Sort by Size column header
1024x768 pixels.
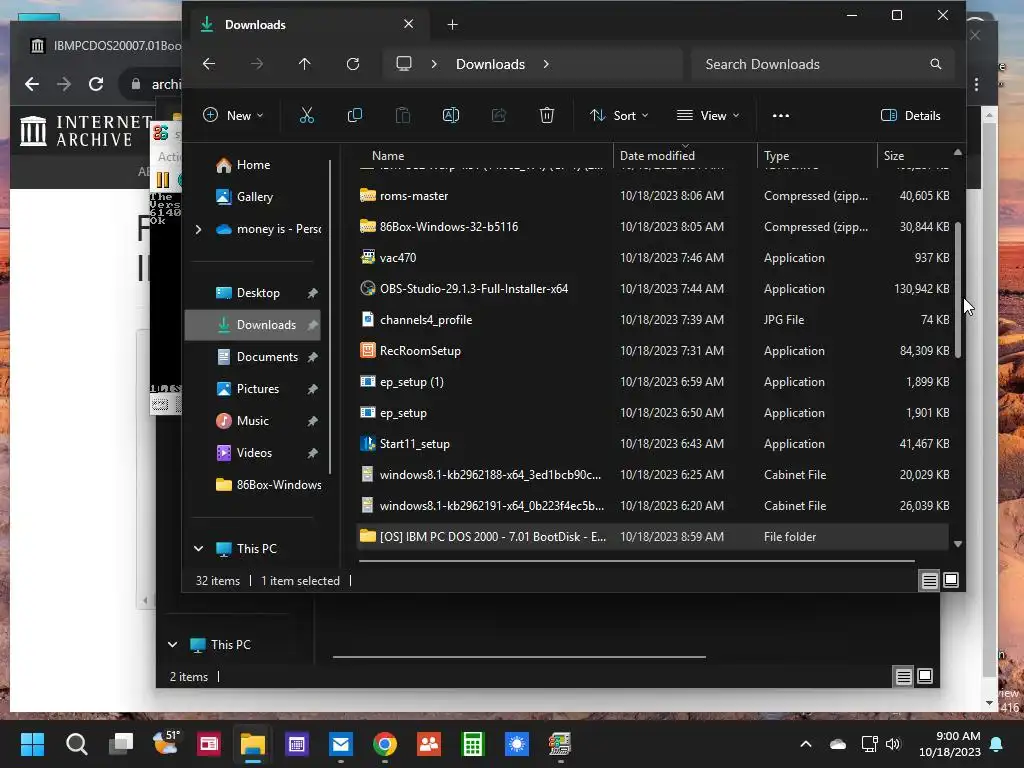893,155
